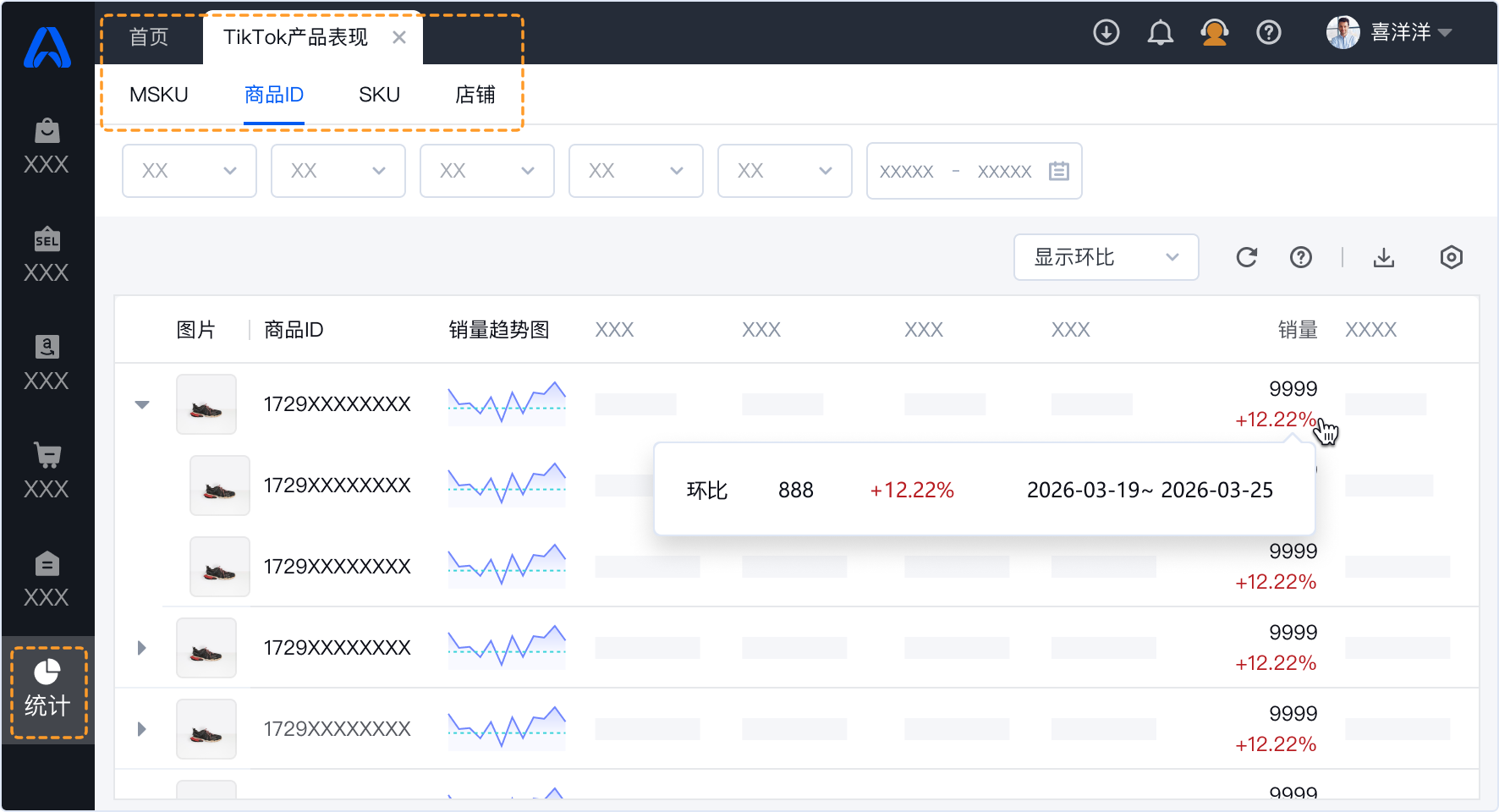The height and width of the screenshot is (812, 1499).
Task: Click the date range end field
Action: click(x=1004, y=171)
